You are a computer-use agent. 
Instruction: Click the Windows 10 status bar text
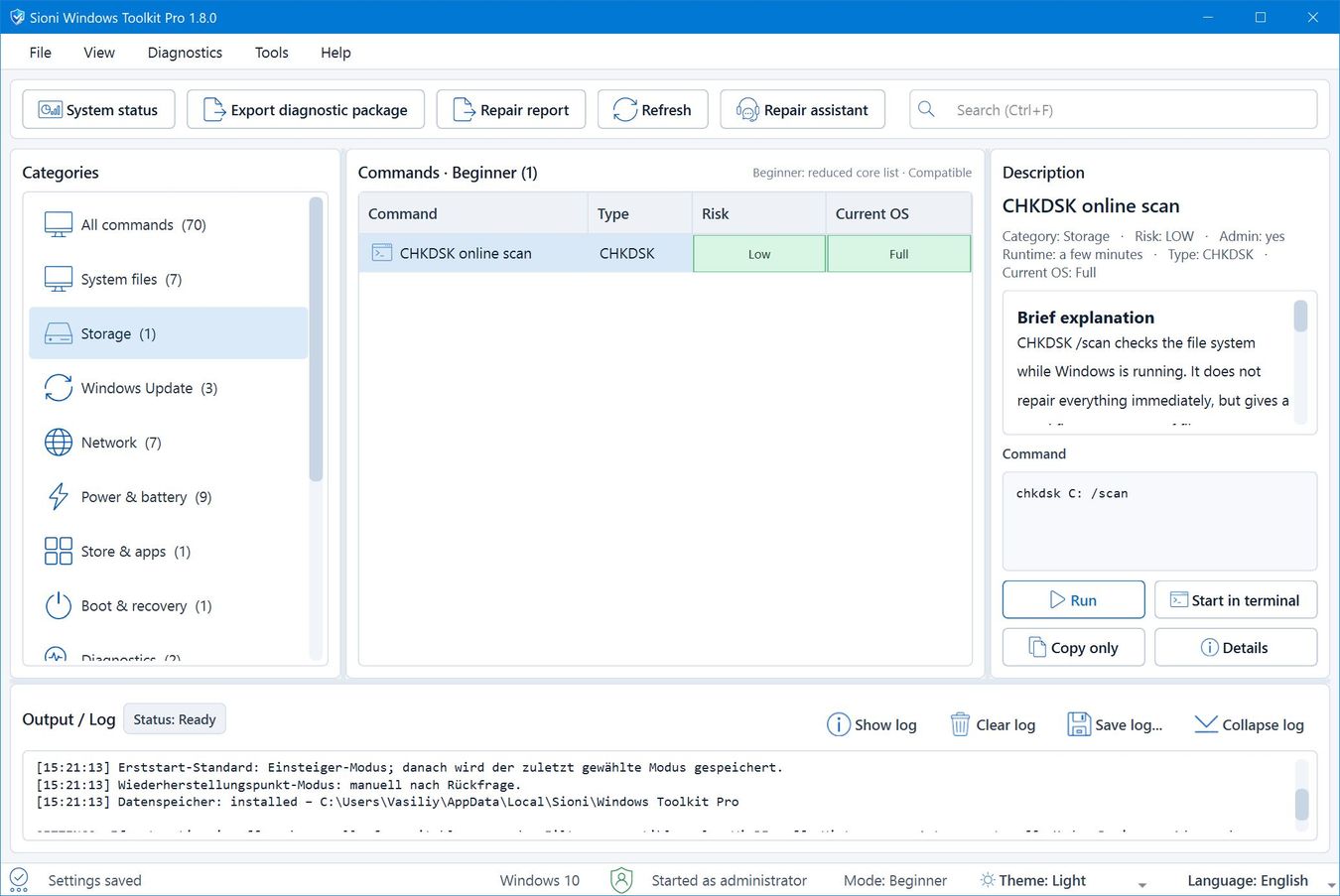click(x=539, y=880)
